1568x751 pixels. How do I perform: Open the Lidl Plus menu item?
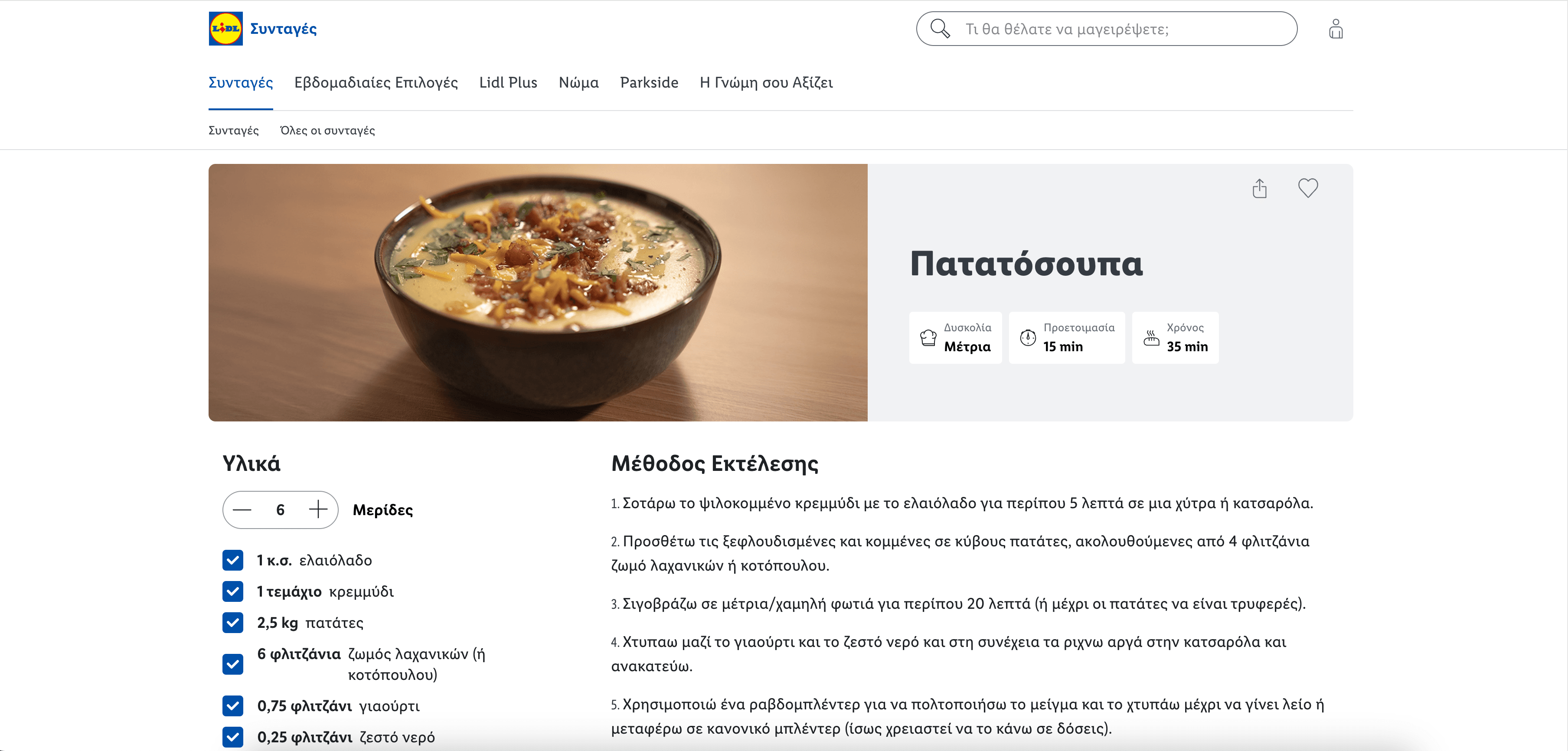coord(508,83)
